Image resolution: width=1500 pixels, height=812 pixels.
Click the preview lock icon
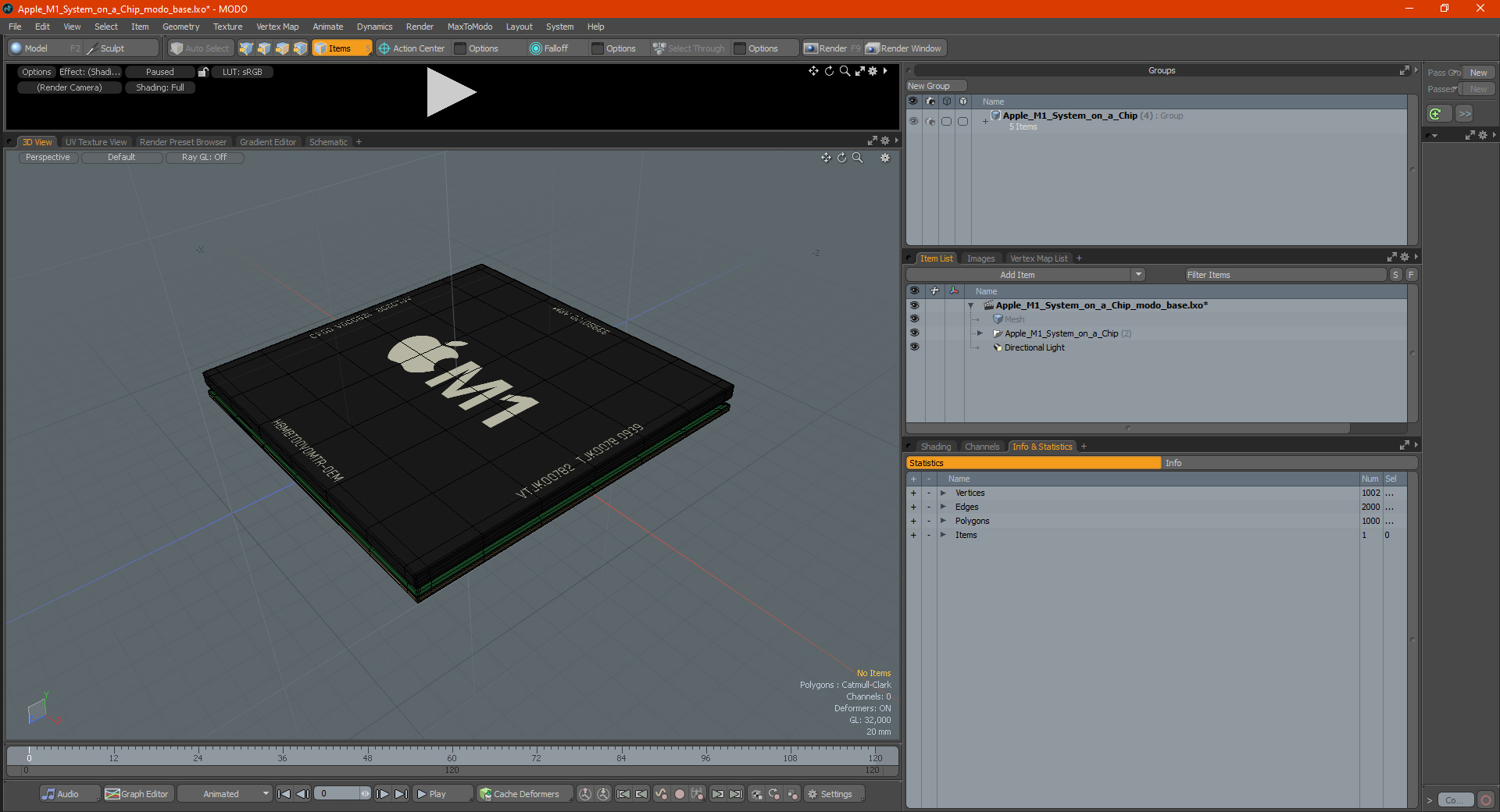(x=203, y=72)
